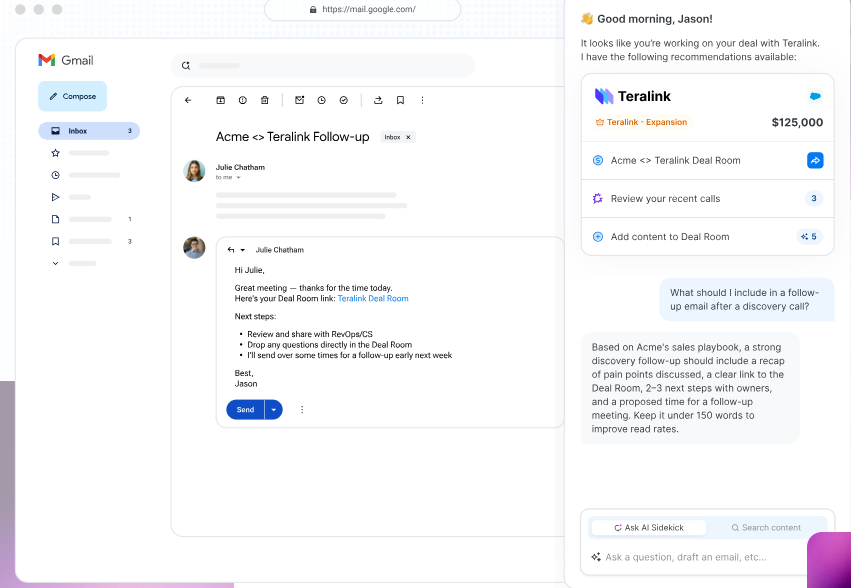
Task: Click the 'Review and share with RevOps/CS' bullet
Action: 310,334
